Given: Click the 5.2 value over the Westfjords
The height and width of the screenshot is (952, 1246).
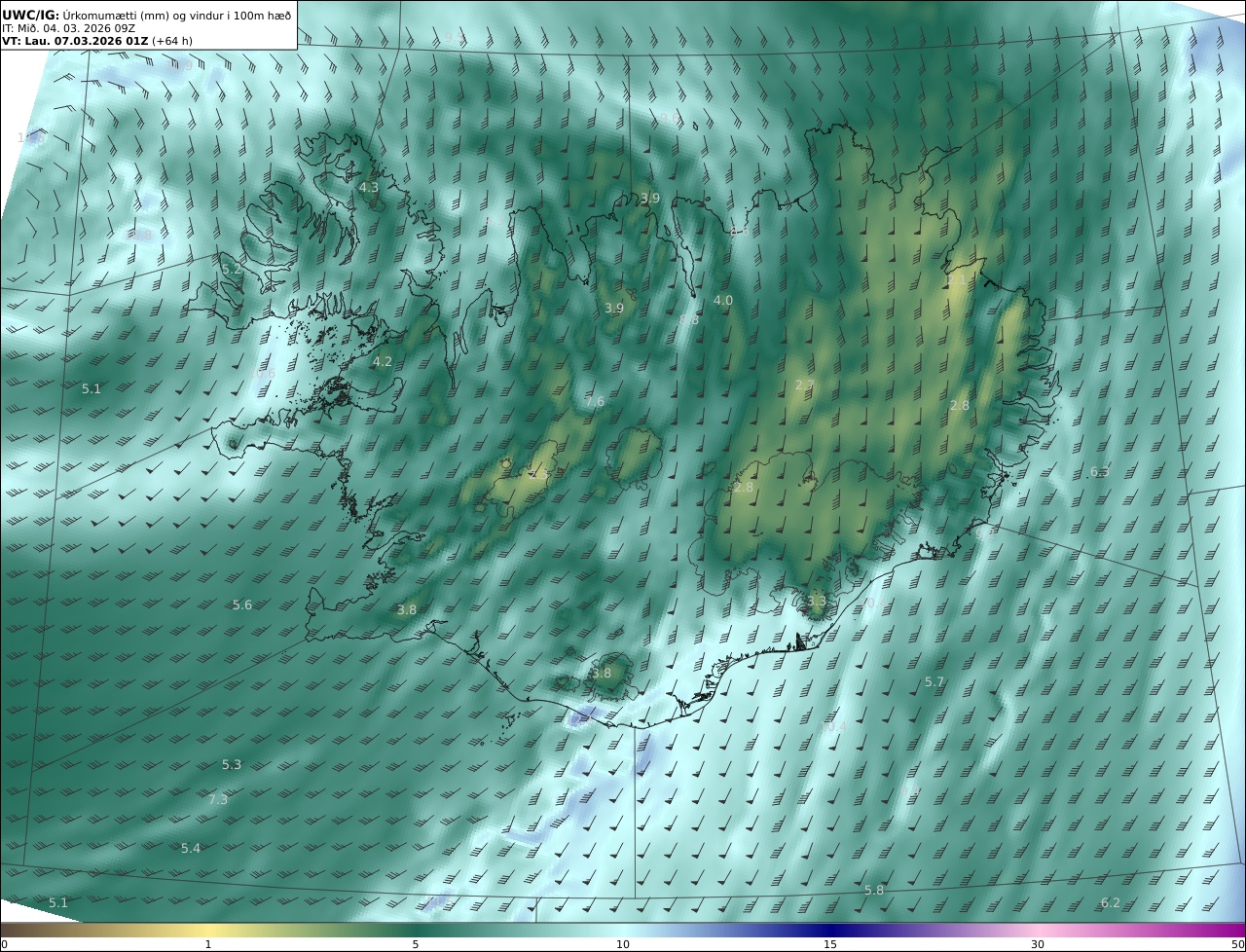Looking at the screenshot, I should (232, 270).
